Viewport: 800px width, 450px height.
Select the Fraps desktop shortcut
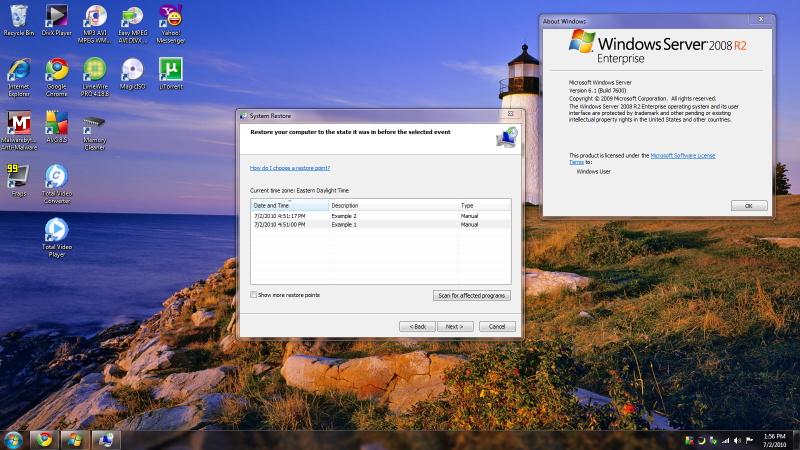(19, 181)
